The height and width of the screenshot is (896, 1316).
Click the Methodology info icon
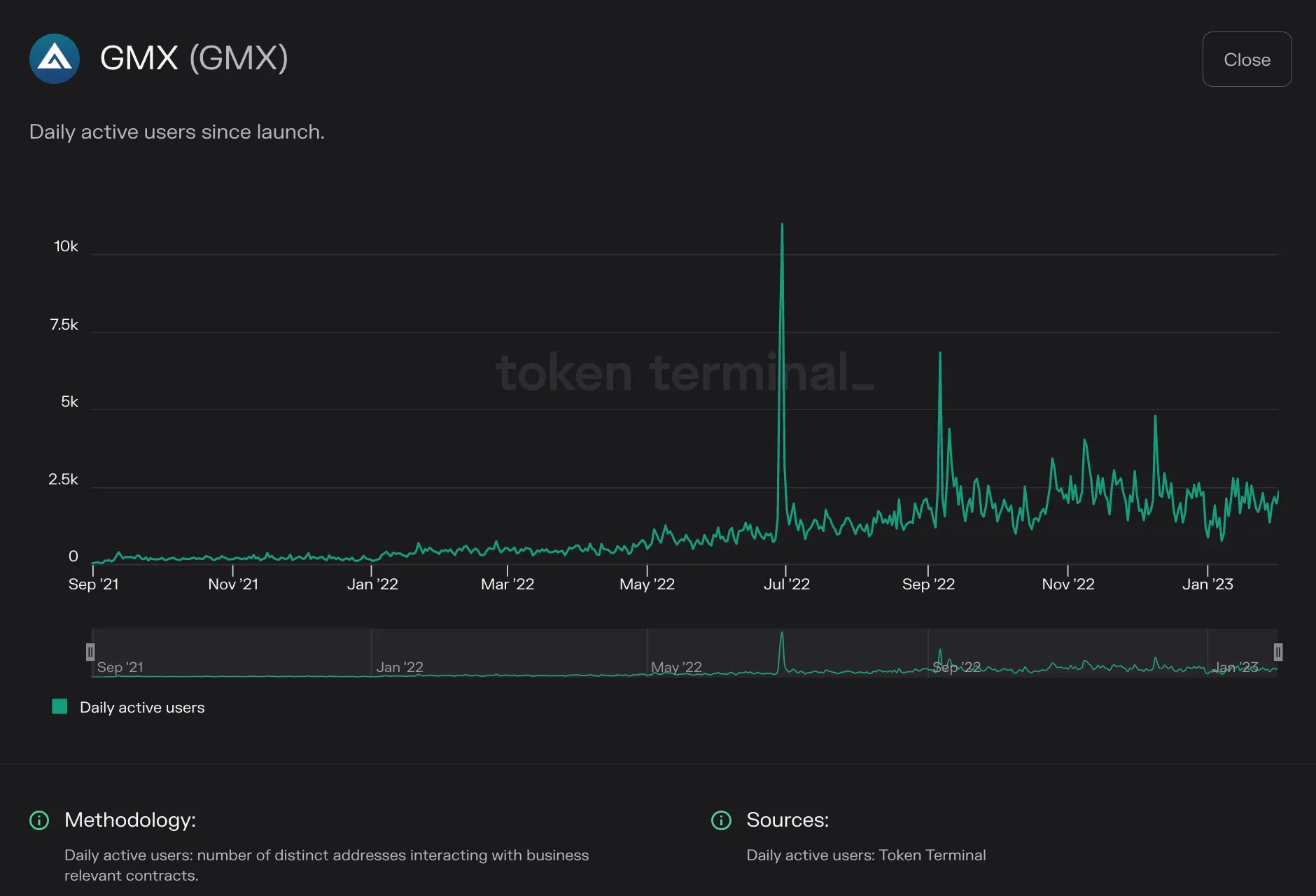[x=39, y=820]
